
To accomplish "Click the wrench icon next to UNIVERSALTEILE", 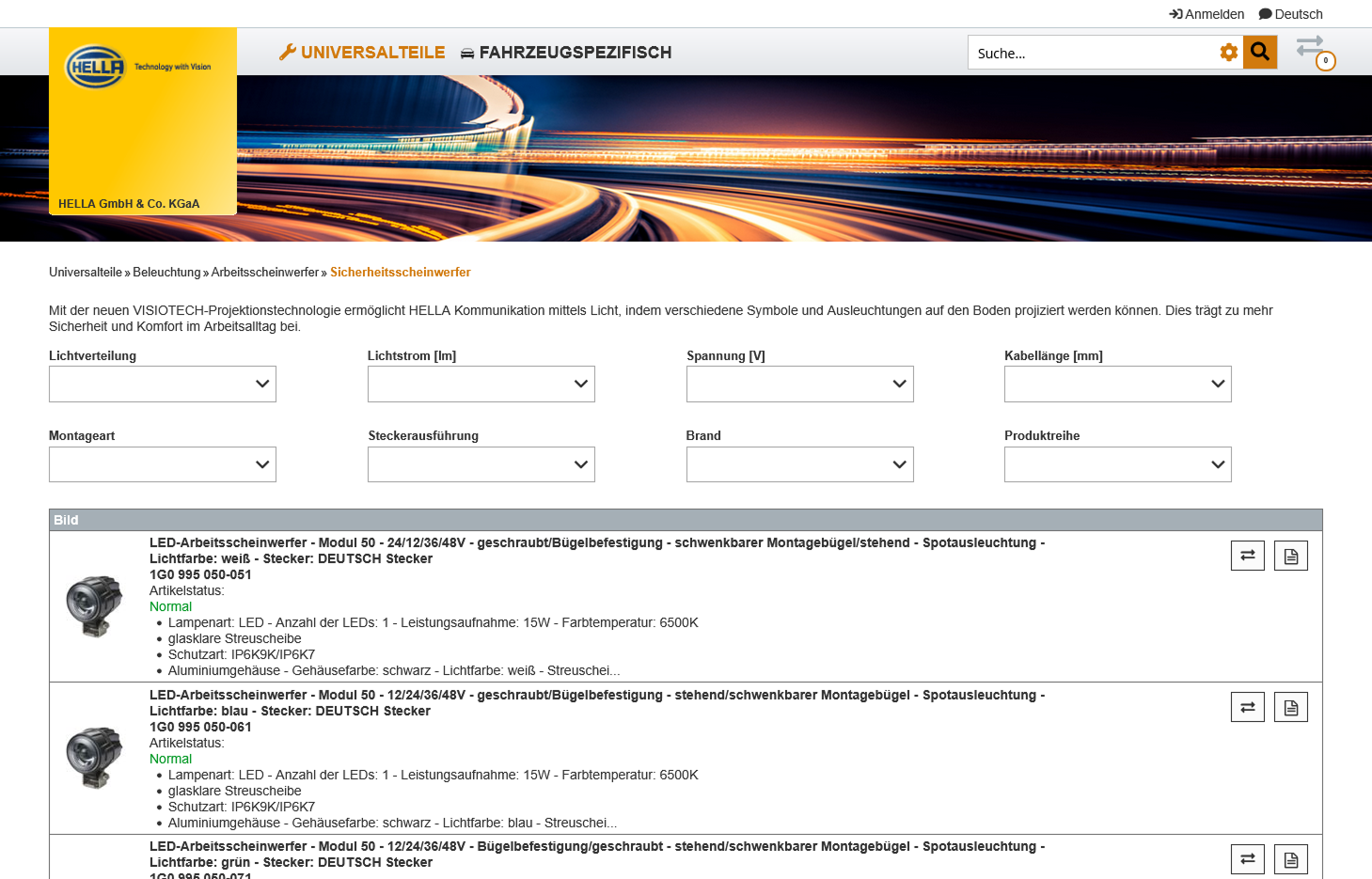I will point(288,52).
